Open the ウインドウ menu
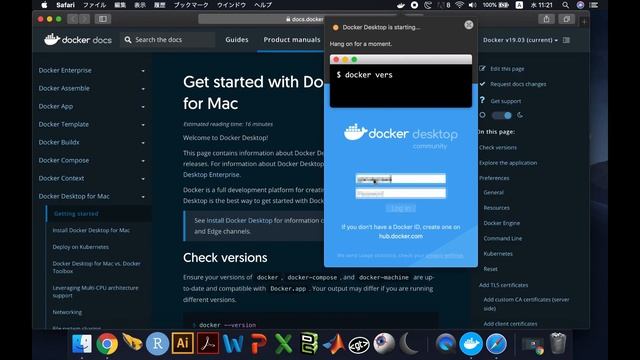Image resolution: width=640 pixels, height=360 pixels. [231, 5]
